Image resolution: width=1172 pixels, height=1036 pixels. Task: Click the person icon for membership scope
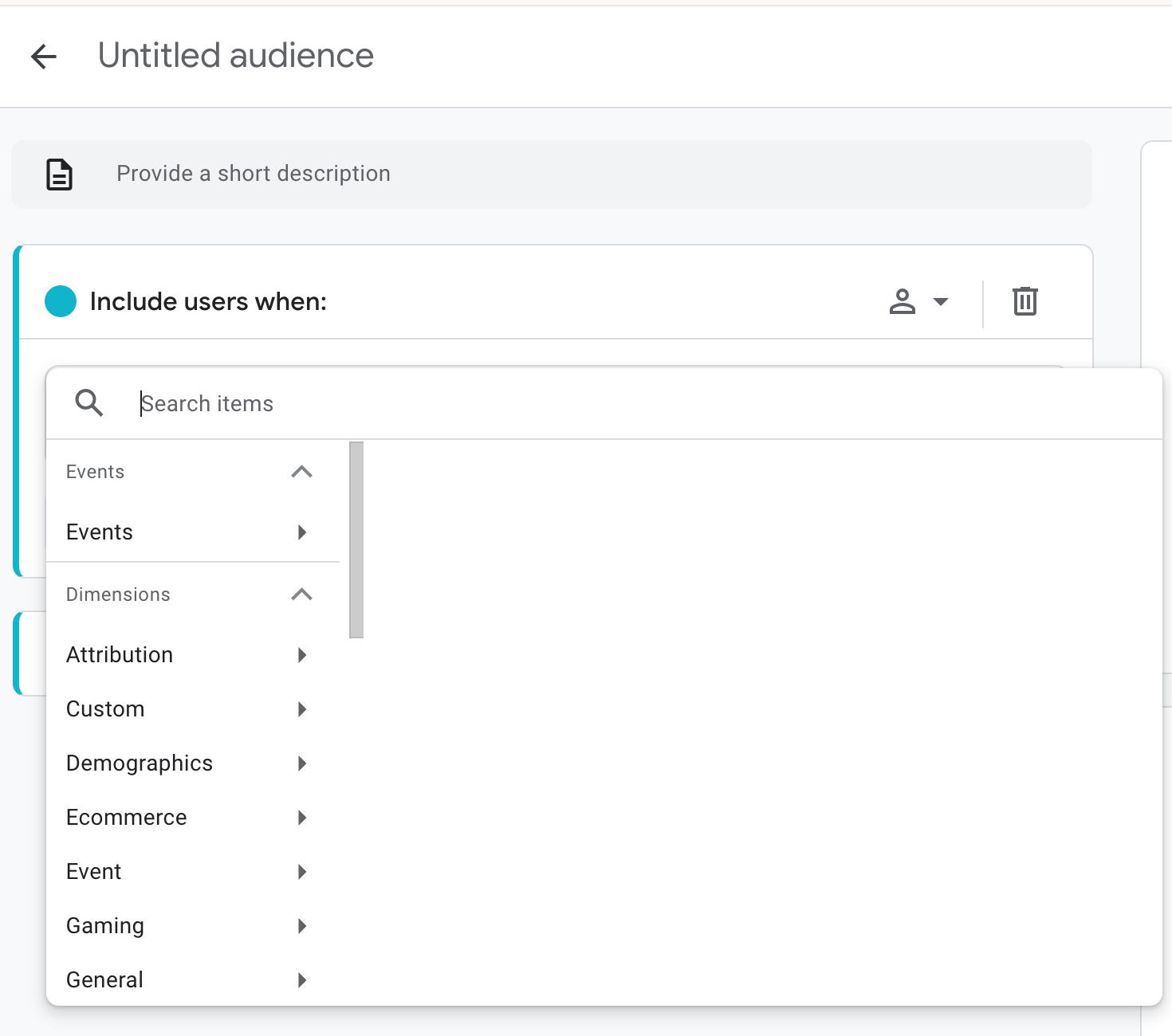(x=902, y=301)
